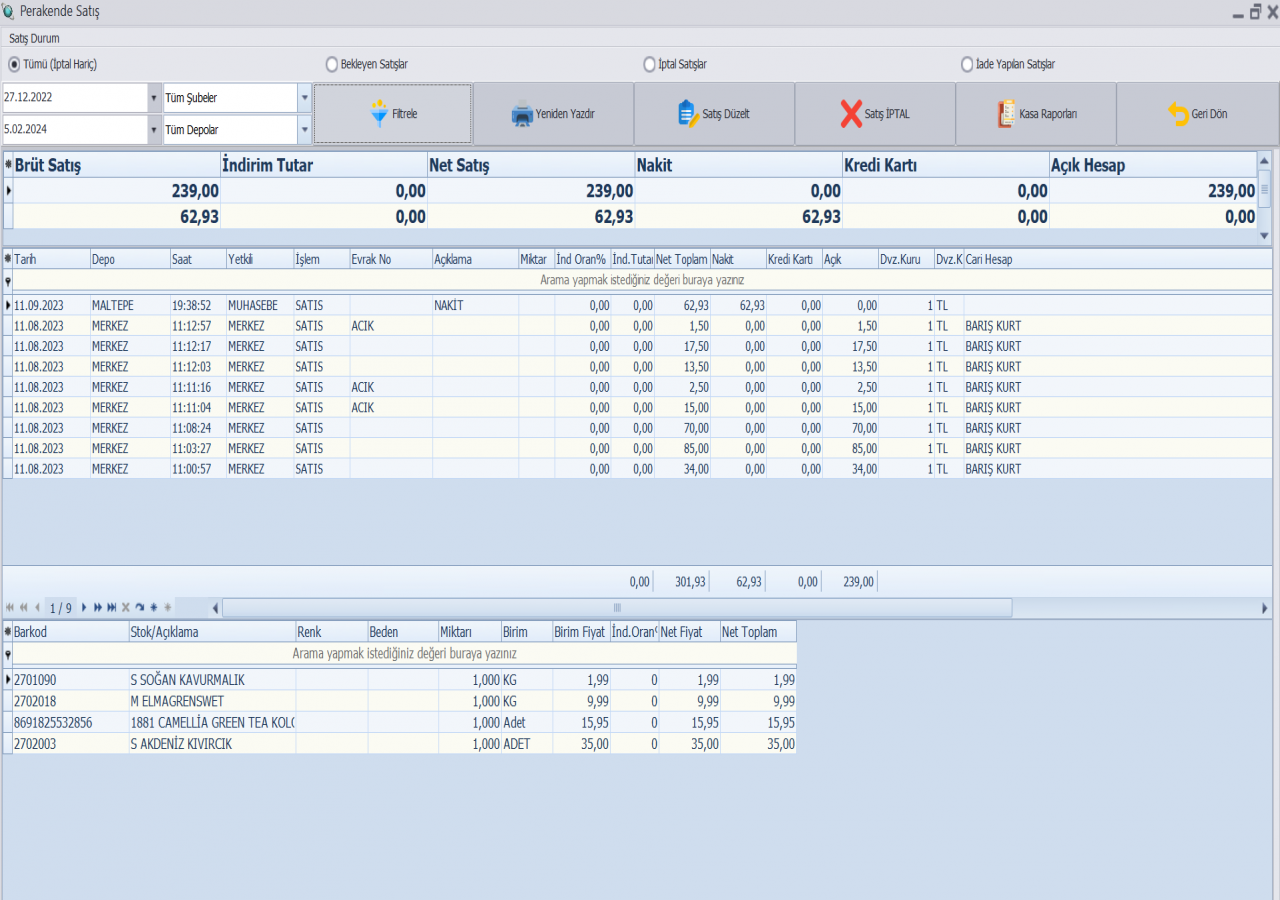Click horizontal scrollbar left arrow
The height and width of the screenshot is (900, 1280).
click(x=215, y=607)
